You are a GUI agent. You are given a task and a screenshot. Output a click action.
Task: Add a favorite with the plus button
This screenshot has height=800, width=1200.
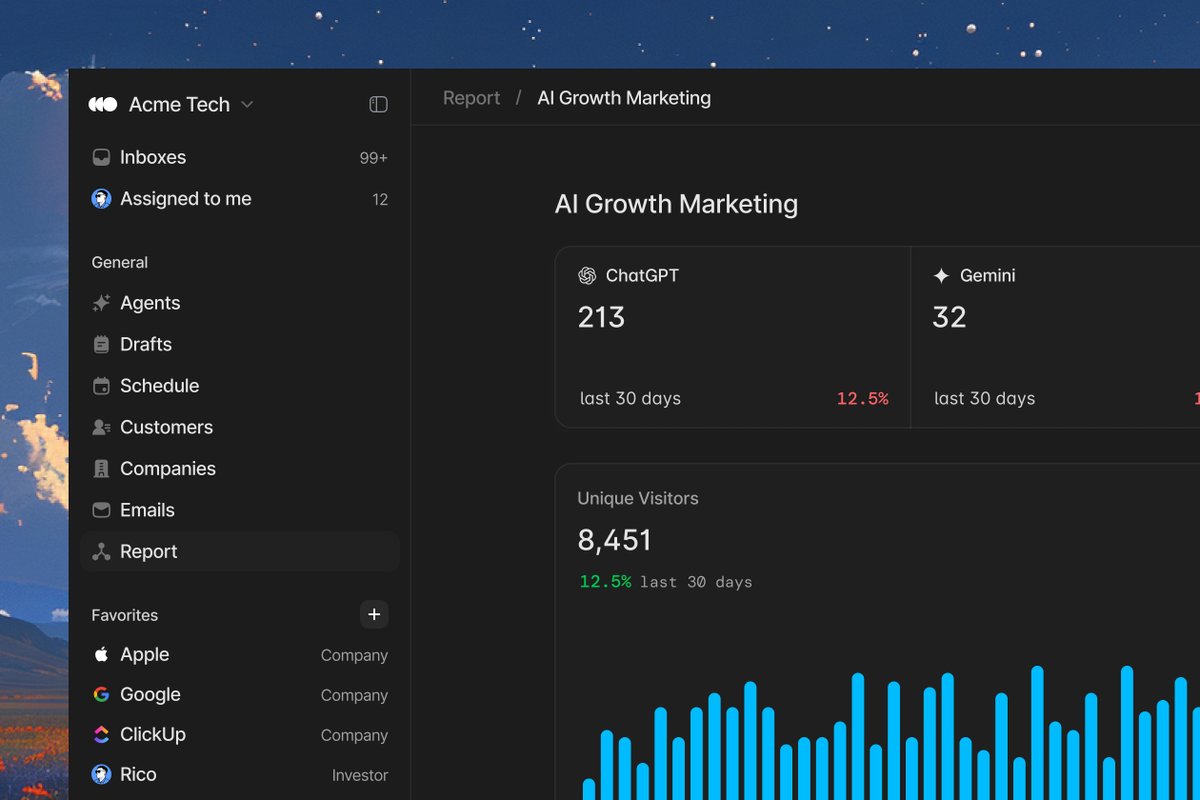coord(374,614)
